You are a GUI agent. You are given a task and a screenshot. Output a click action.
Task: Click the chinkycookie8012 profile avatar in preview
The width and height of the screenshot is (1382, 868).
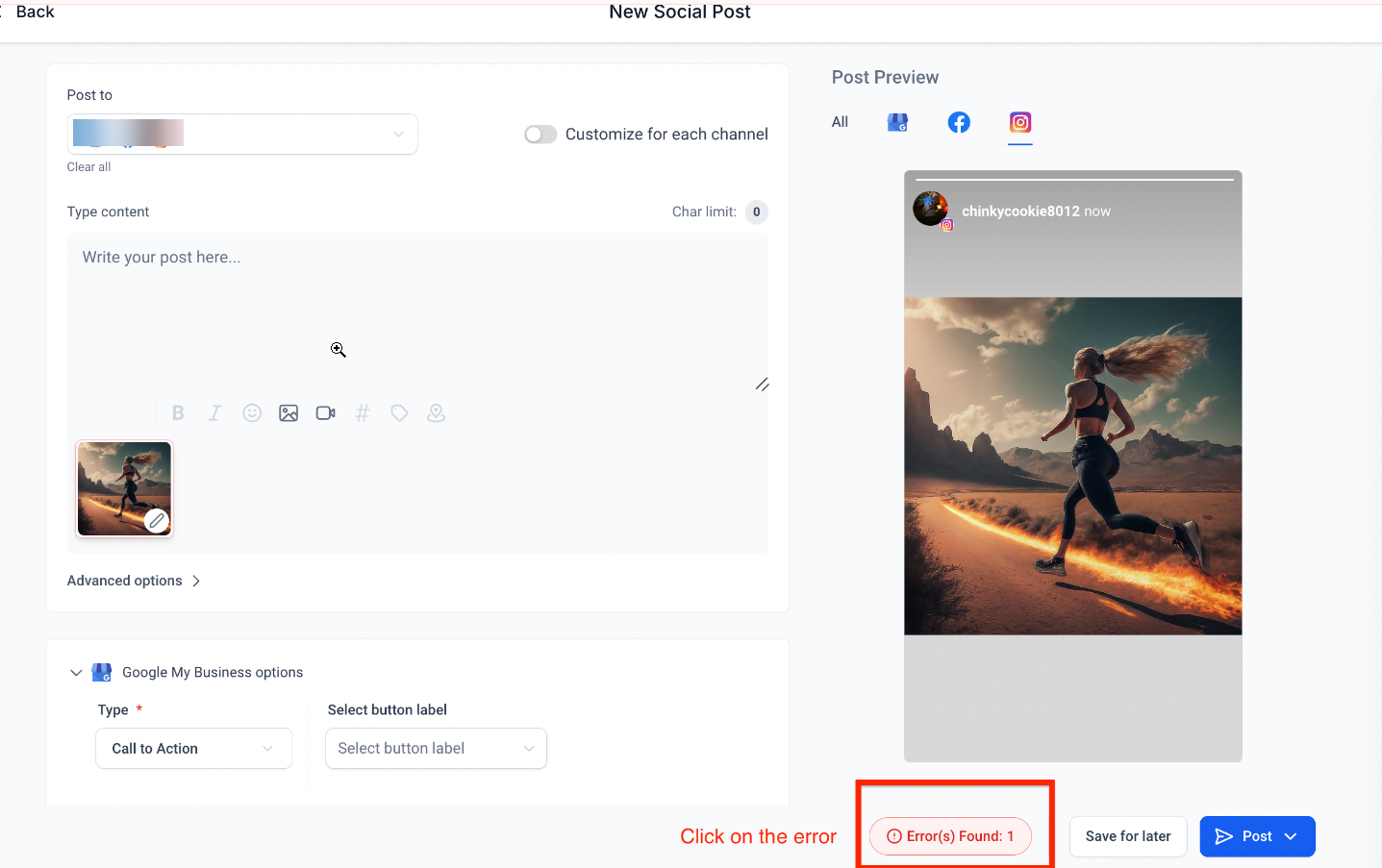[931, 210]
